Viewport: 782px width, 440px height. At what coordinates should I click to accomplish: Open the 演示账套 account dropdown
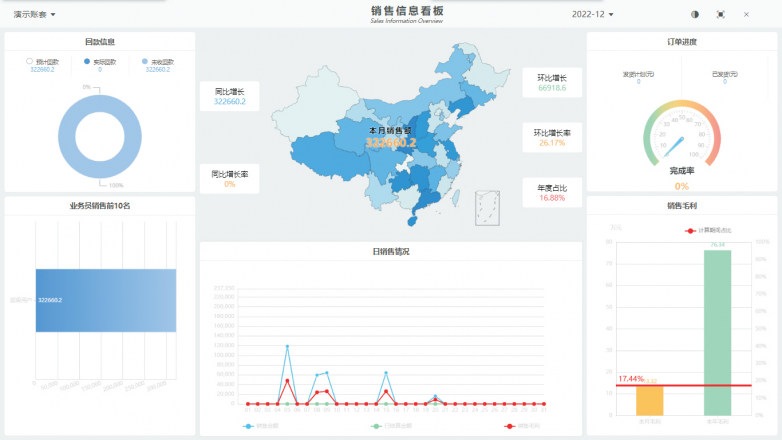35,15
